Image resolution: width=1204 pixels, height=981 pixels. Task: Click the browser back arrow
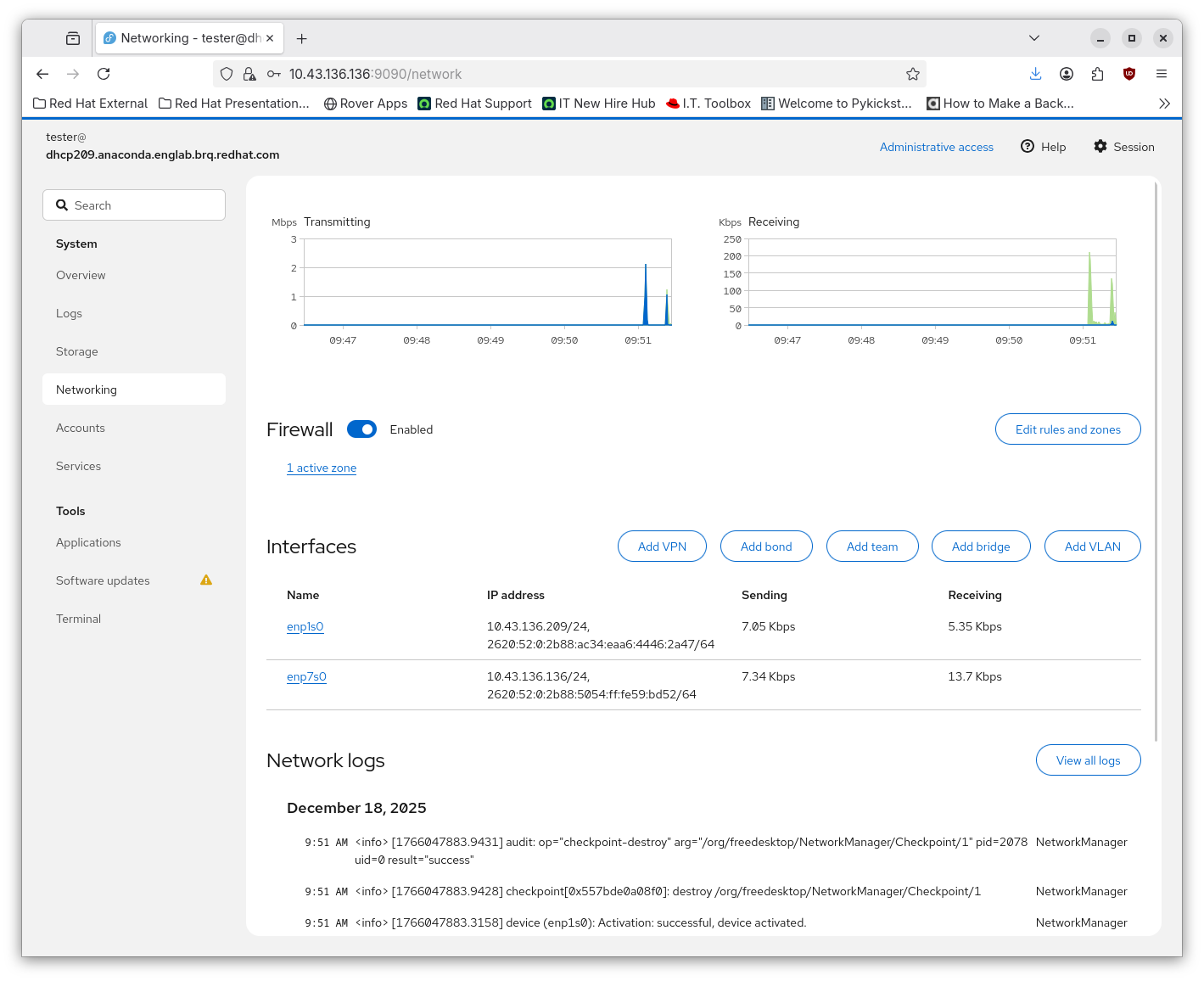point(42,74)
